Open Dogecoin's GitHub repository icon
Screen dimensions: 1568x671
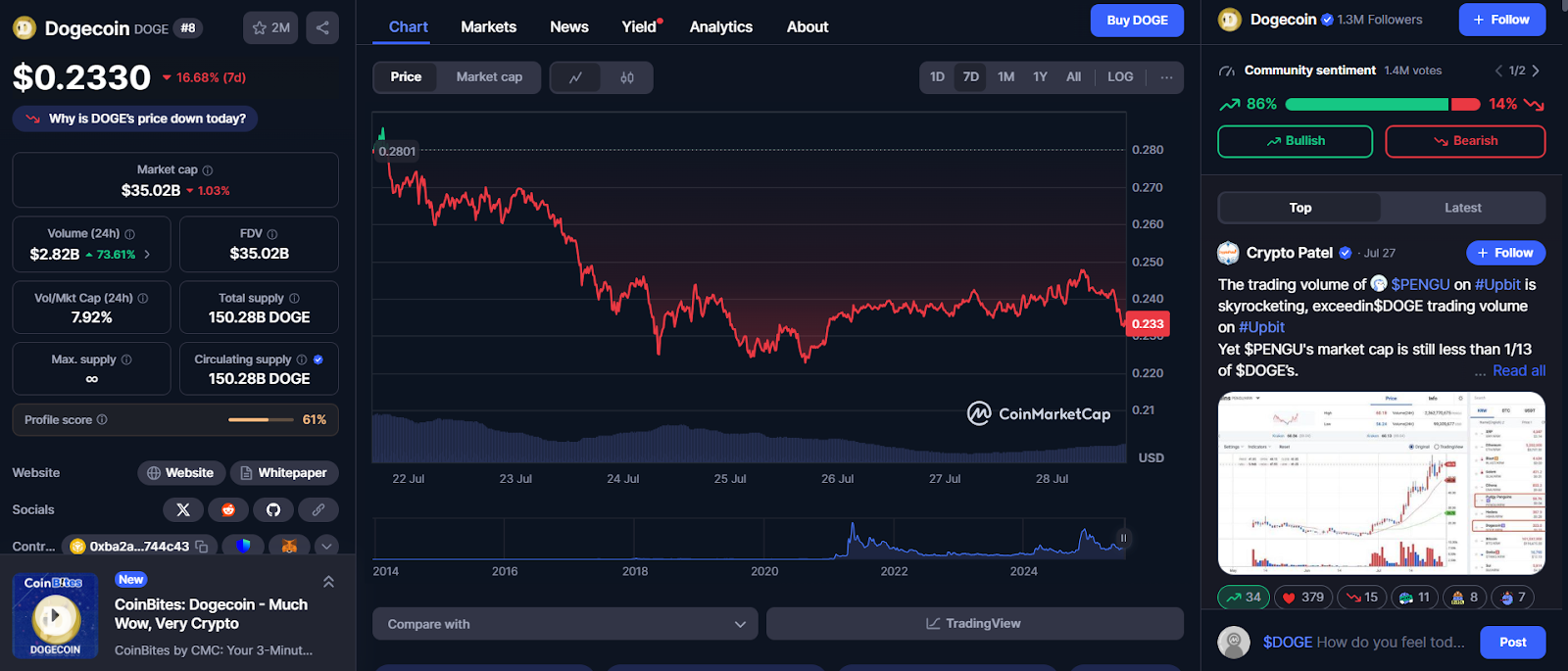point(273,509)
